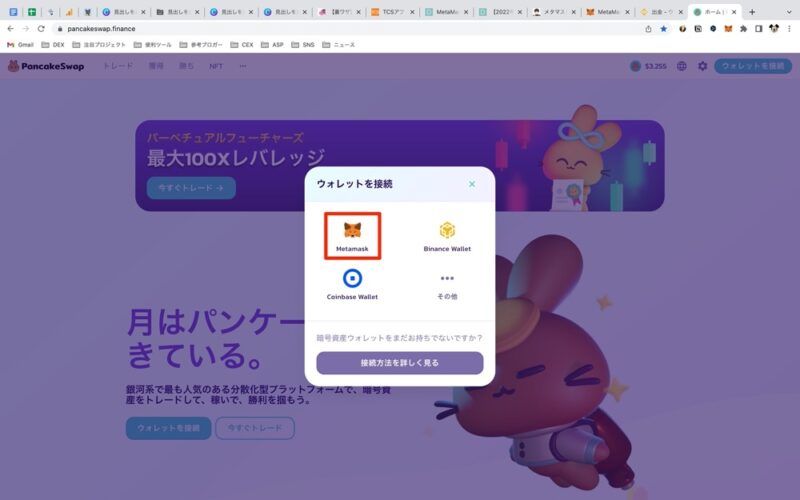Open the first dark circular extension icon
Screen dimensions: 800x500
point(682,29)
